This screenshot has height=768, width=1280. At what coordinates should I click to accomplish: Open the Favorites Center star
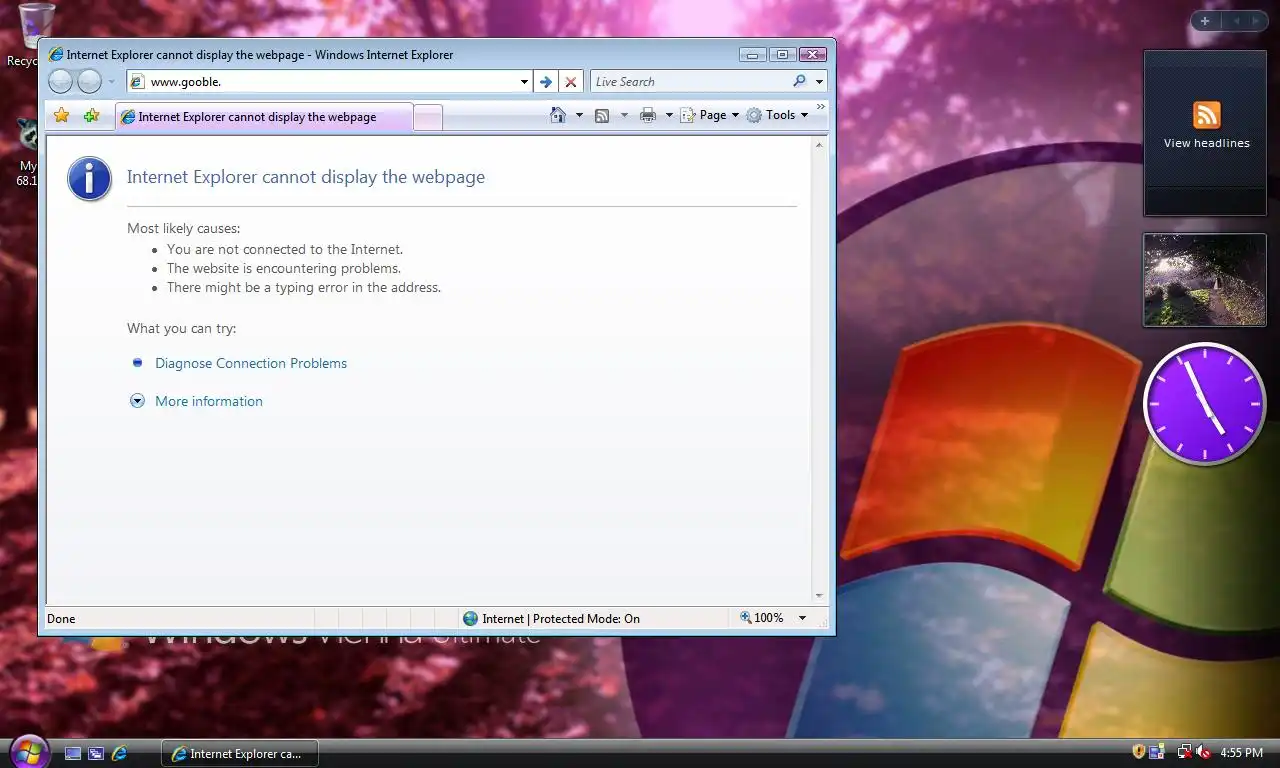coord(62,116)
